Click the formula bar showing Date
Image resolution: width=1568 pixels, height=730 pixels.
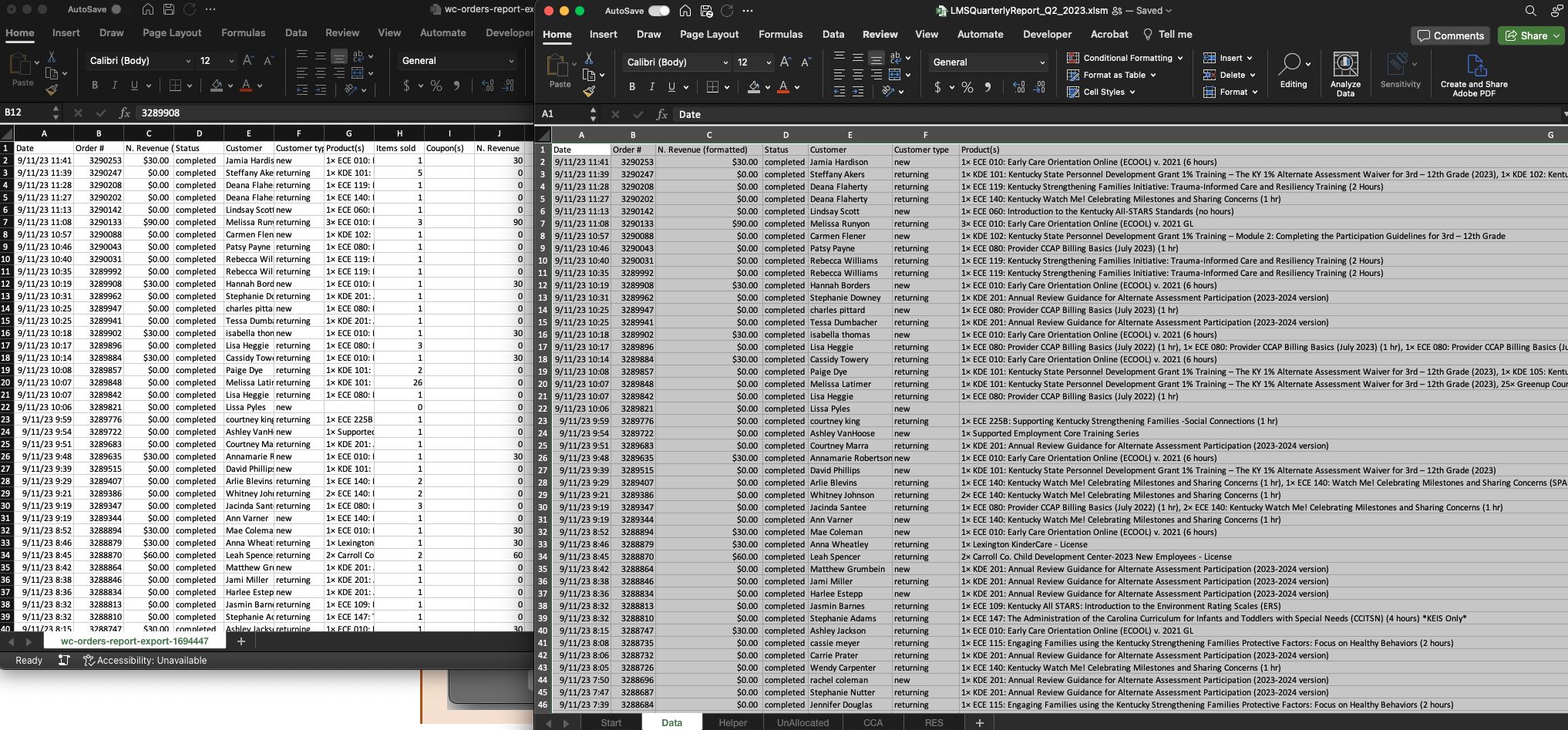[x=732, y=114]
